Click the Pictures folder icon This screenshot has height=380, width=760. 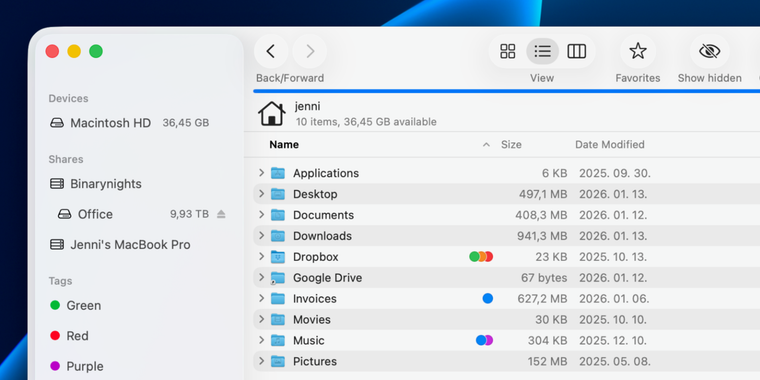pos(278,361)
